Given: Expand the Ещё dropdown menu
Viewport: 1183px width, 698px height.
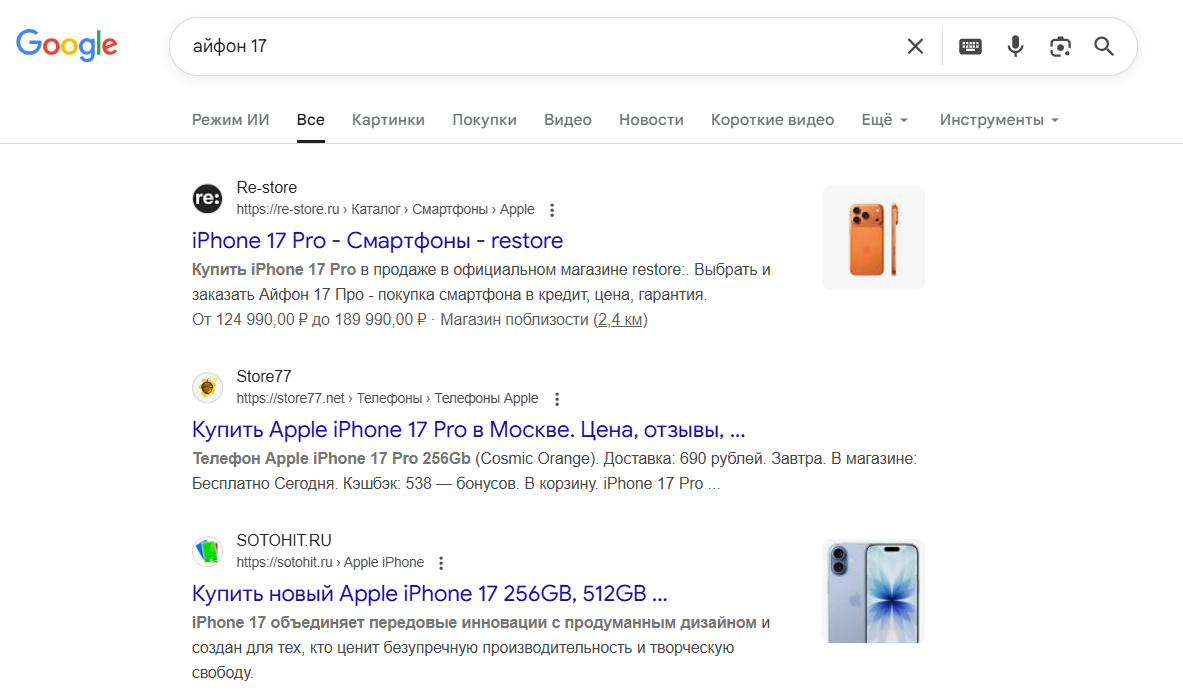Looking at the screenshot, I should click(885, 120).
